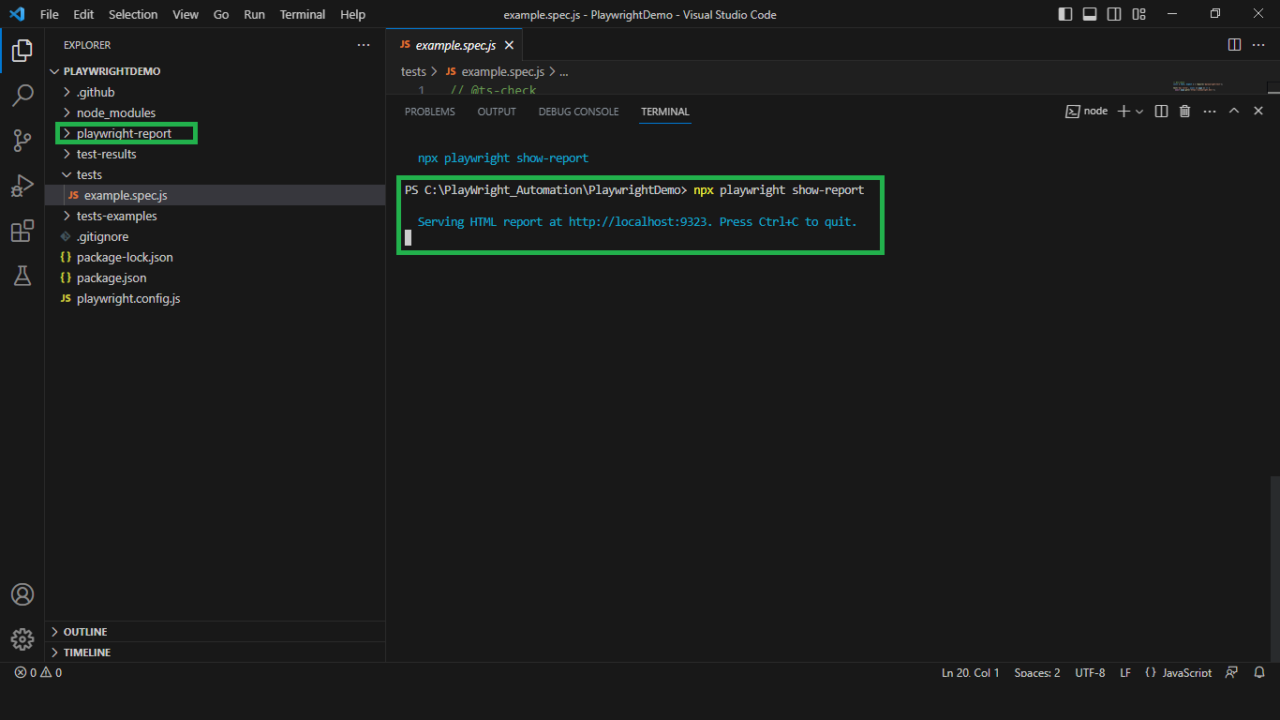Maximize the panel size with chevron up

pyautogui.click(x=1234, y=111)
